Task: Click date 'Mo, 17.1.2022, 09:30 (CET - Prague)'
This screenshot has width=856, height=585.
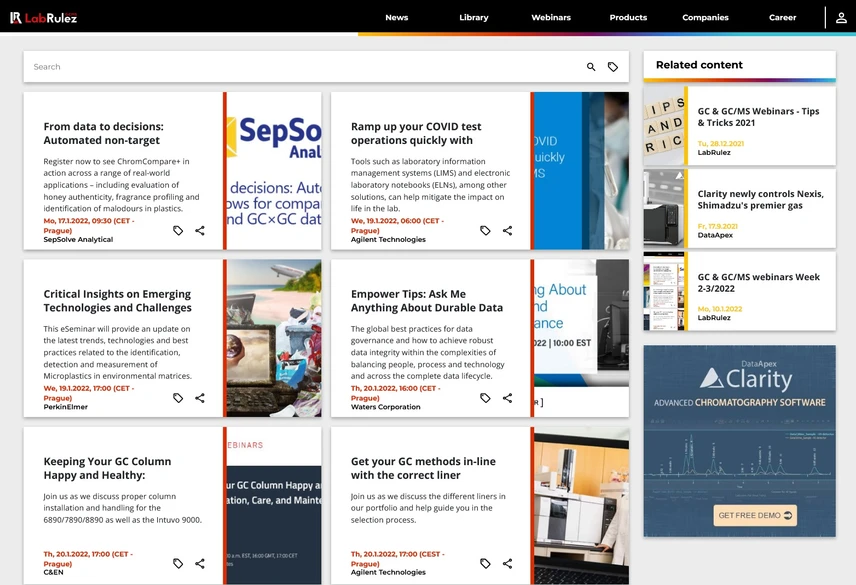Action: tap(88, 225)
